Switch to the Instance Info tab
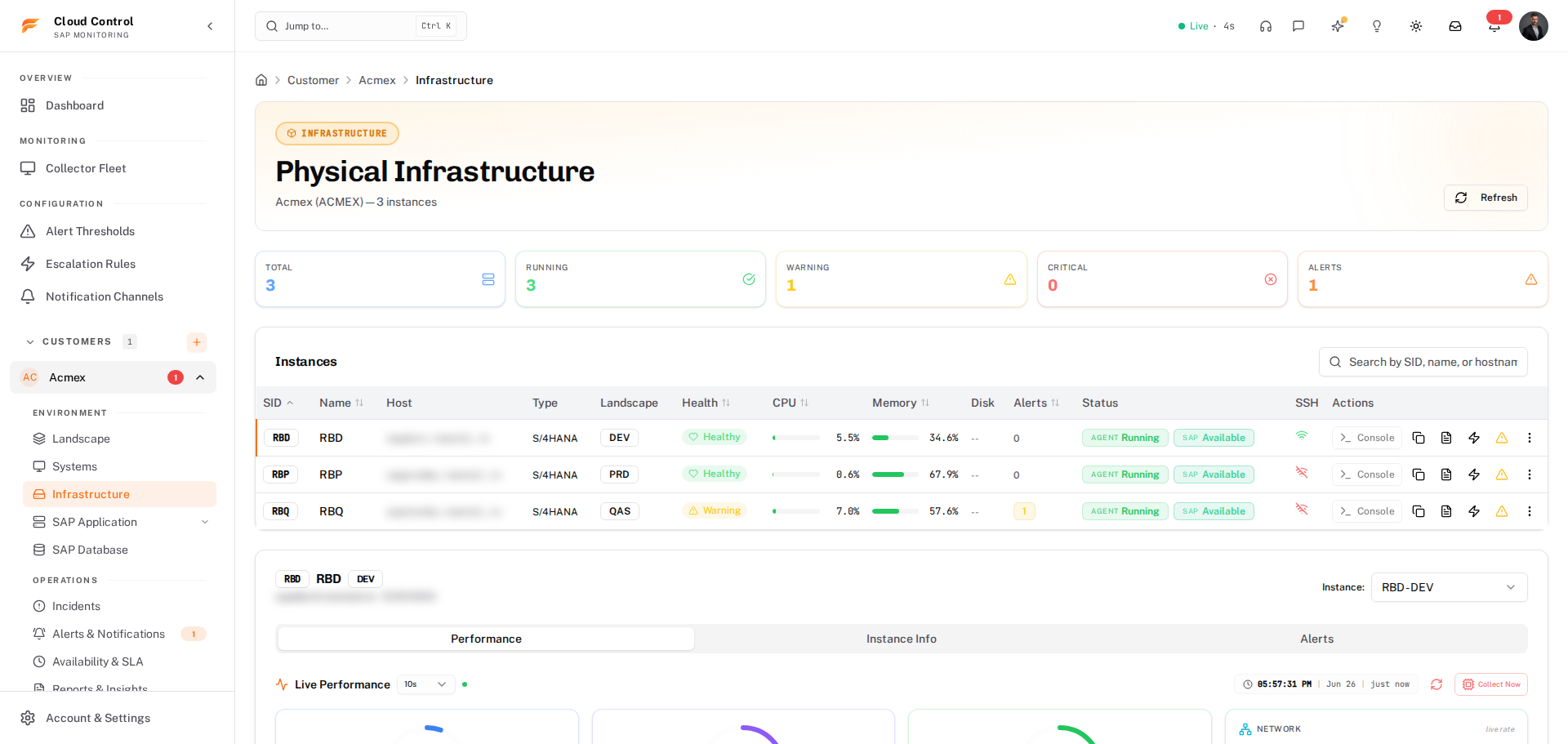The image size is (1568, 744). (902, 639)
